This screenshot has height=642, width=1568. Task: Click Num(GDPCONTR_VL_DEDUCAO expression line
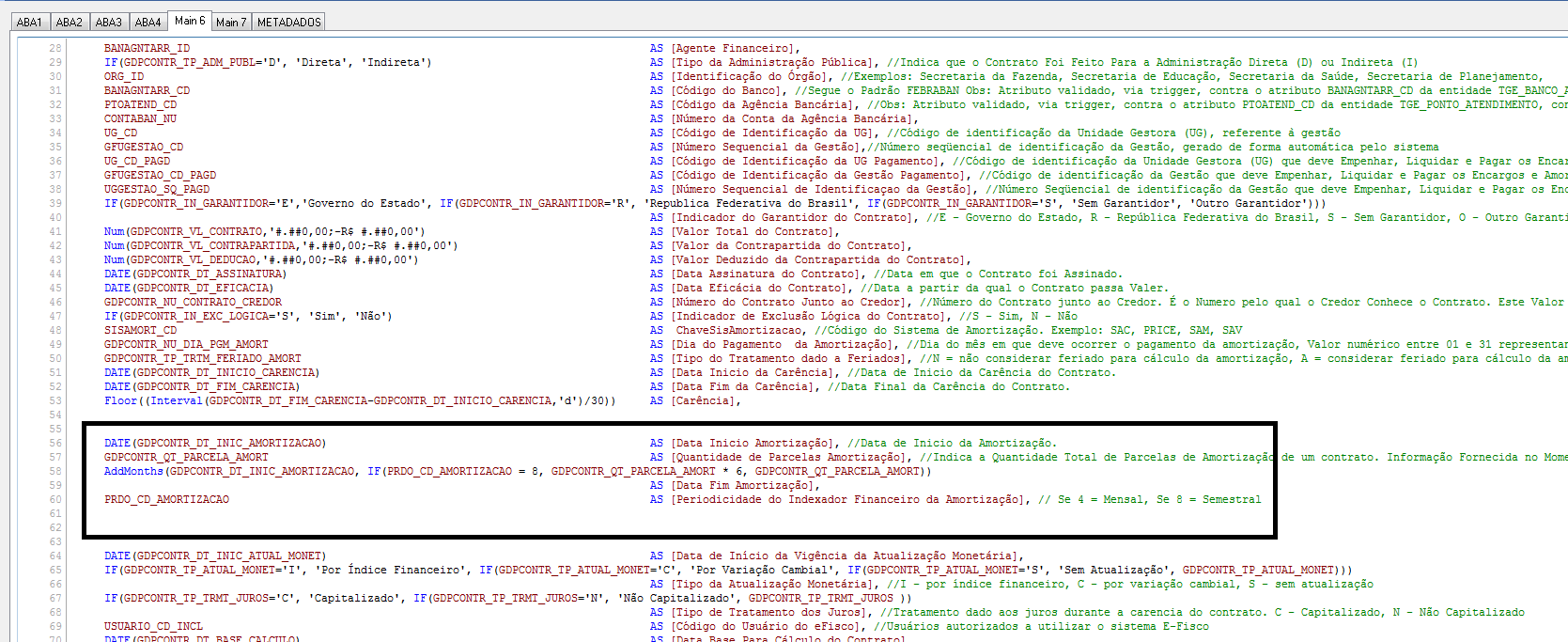click(x=261, y=259)
